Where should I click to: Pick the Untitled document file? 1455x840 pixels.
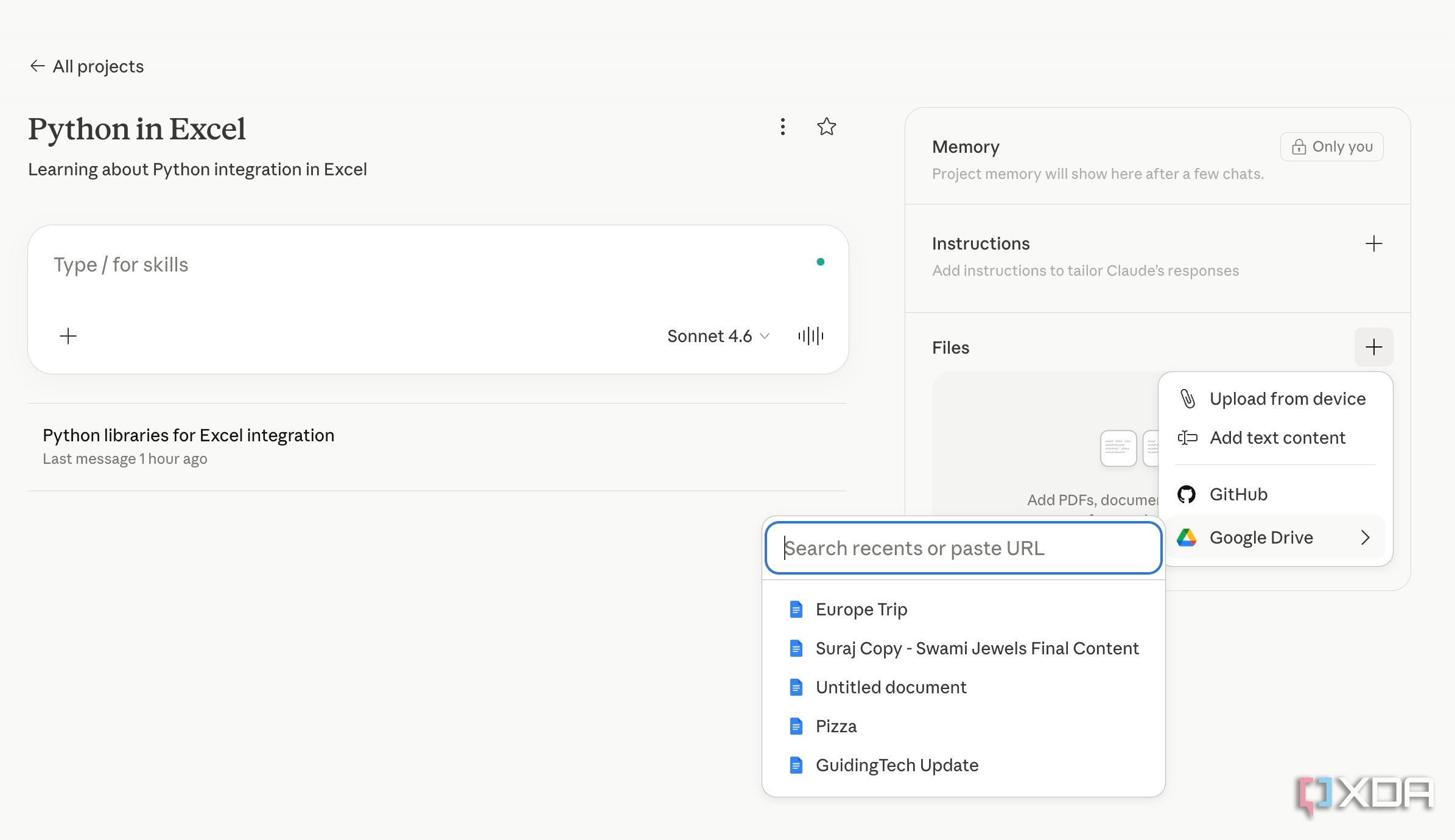(x=963, y=687)
